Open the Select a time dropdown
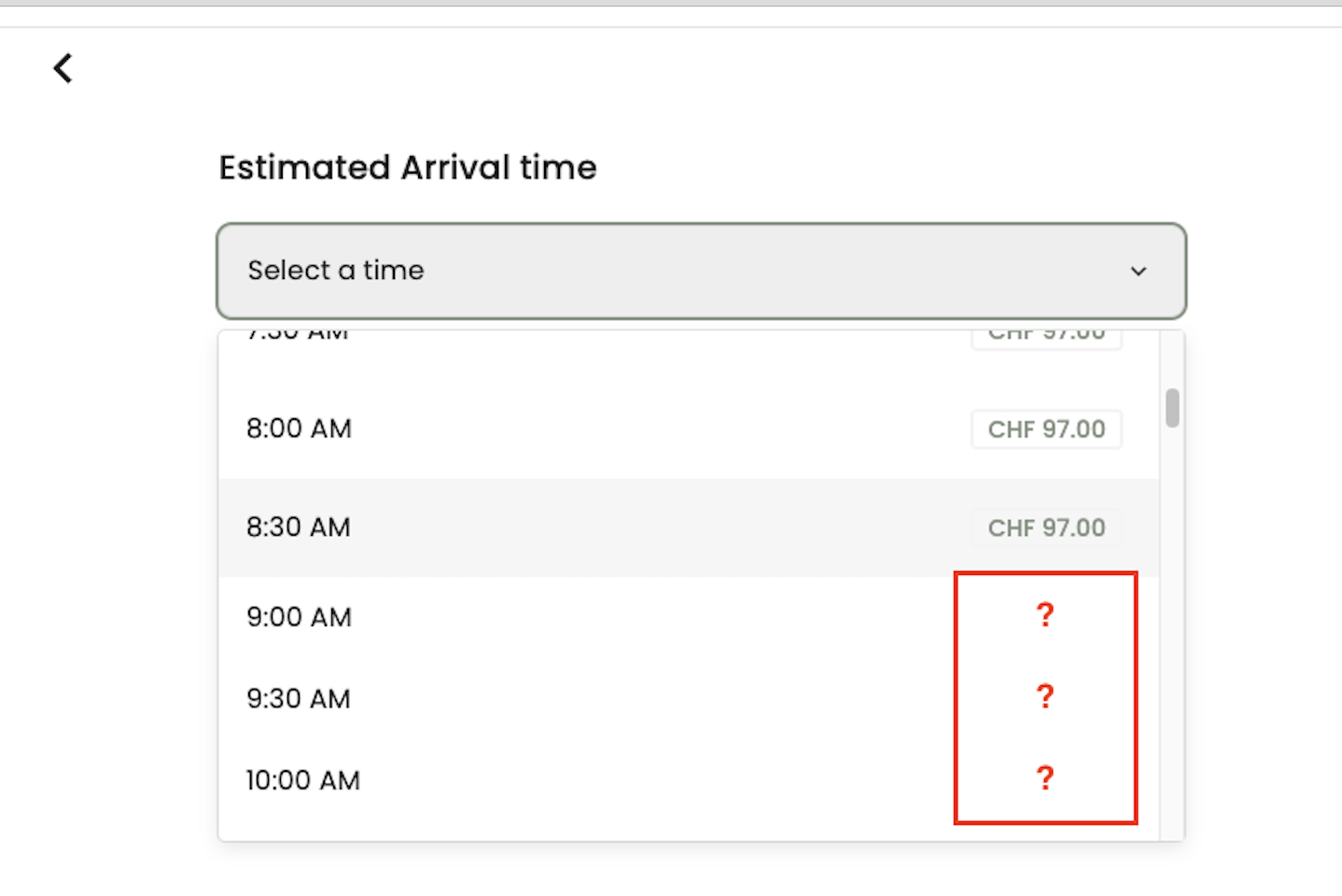Viewport: 1342px width, 896px height. point(700,271)
